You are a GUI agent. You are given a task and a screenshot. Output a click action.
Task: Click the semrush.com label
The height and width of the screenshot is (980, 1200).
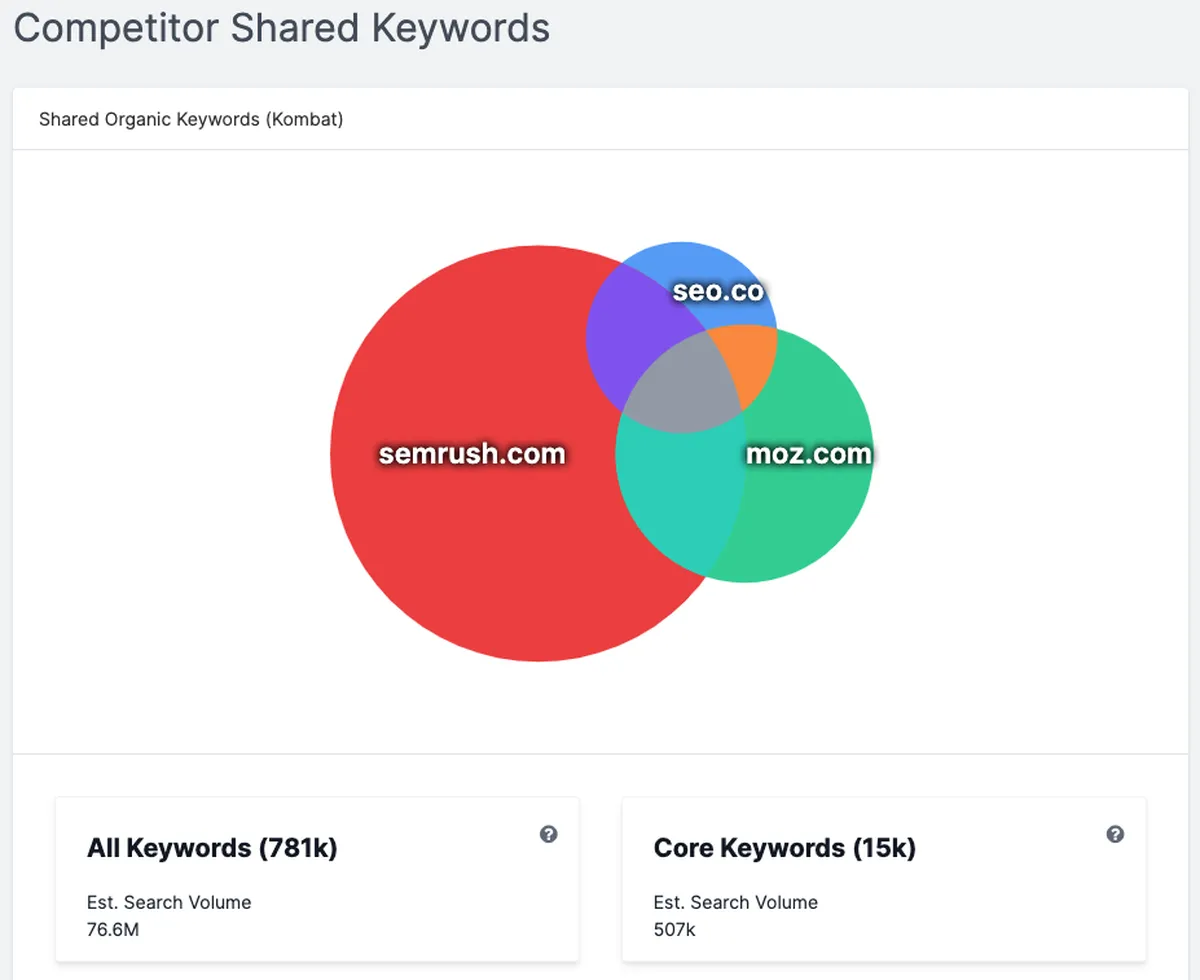[472, 454]
